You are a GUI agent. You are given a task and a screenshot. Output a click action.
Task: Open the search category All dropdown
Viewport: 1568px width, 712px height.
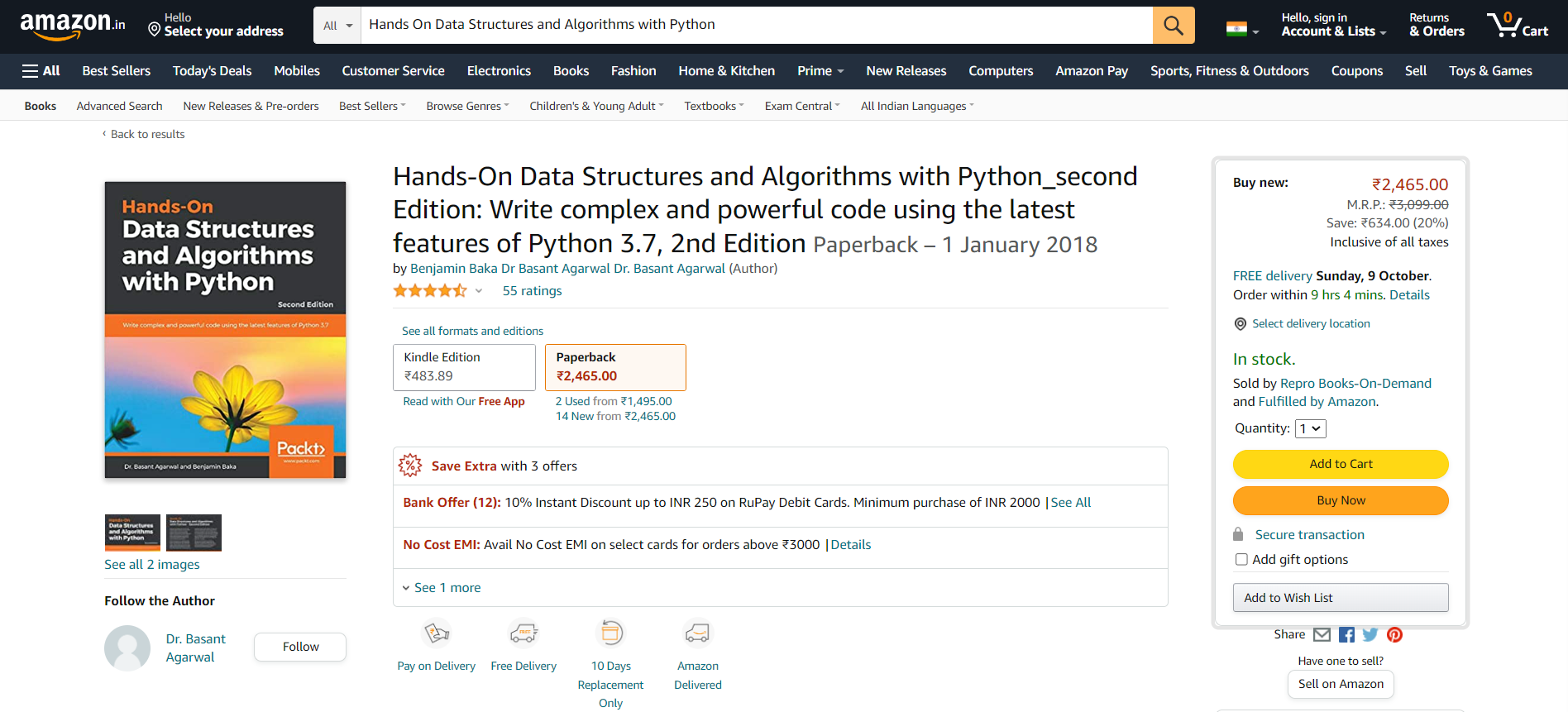click(337, 25)
